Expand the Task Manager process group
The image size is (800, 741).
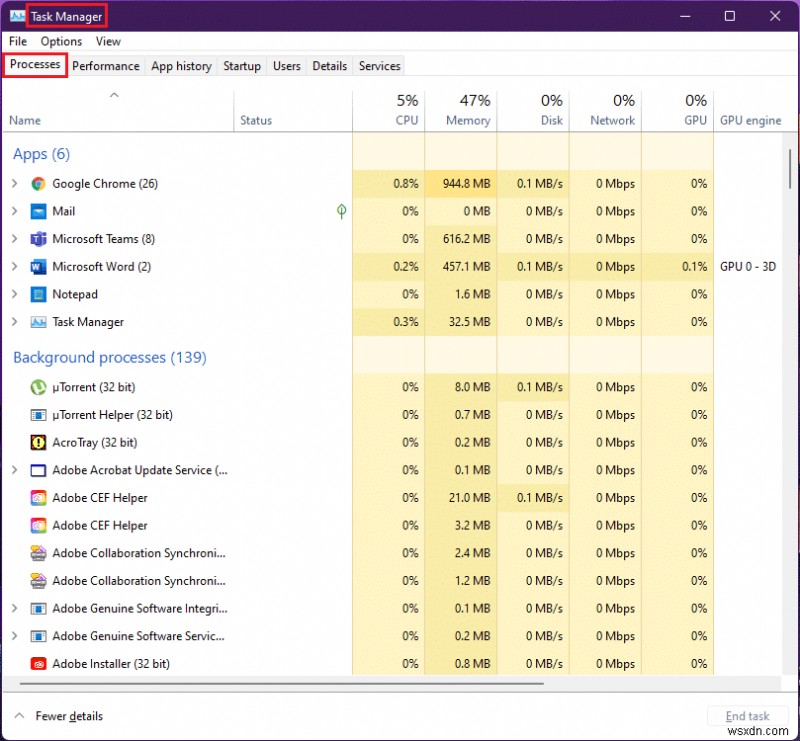(15, 322)
